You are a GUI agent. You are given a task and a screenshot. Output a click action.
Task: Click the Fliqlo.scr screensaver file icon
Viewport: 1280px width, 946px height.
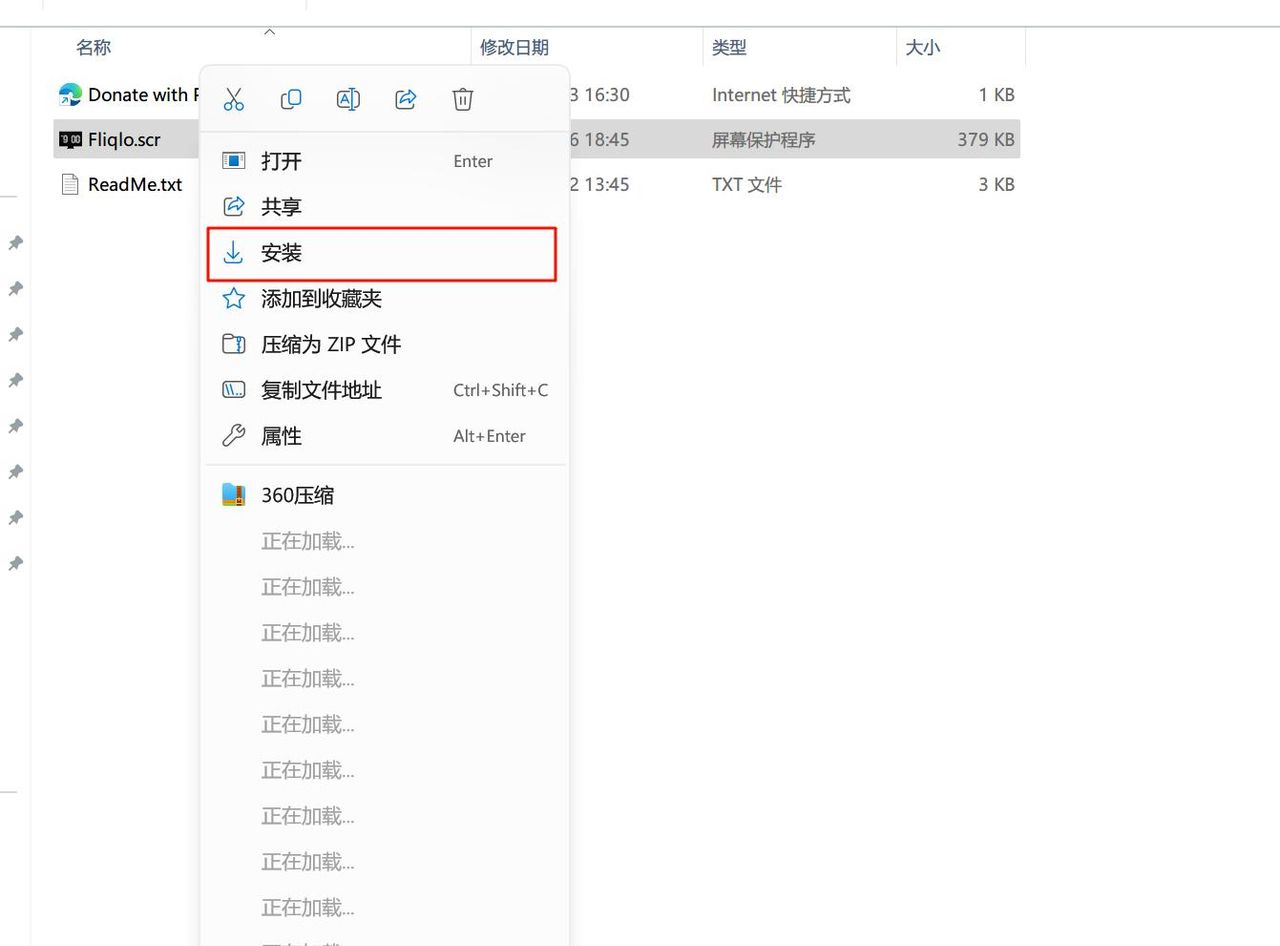pos(68,140)
